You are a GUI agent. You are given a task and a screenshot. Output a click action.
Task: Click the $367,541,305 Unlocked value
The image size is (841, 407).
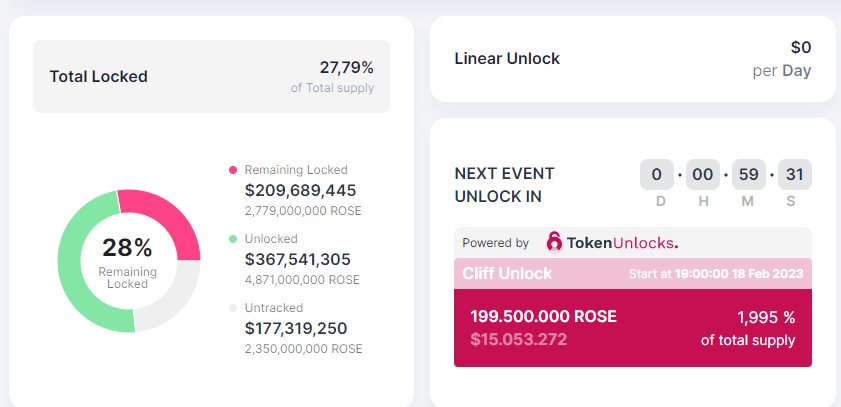coord(298,260)
